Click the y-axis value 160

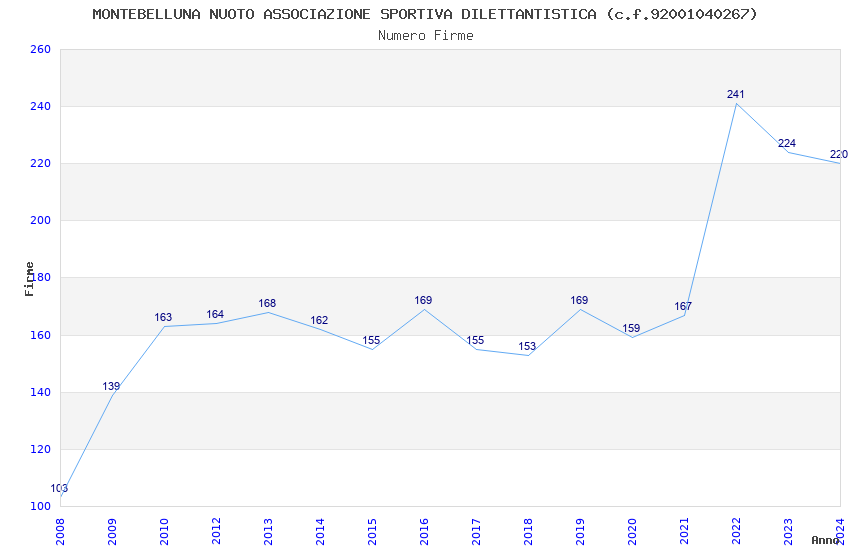40,335
